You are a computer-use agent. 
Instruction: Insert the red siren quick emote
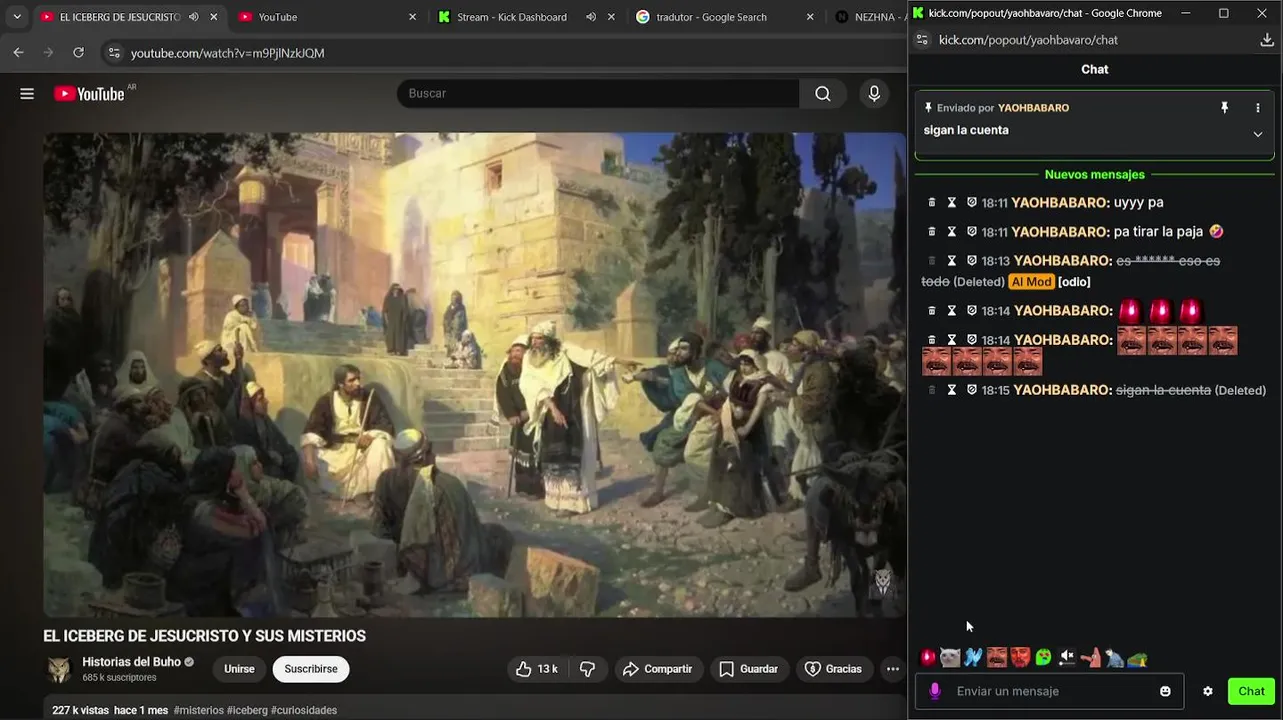[928, 658]
